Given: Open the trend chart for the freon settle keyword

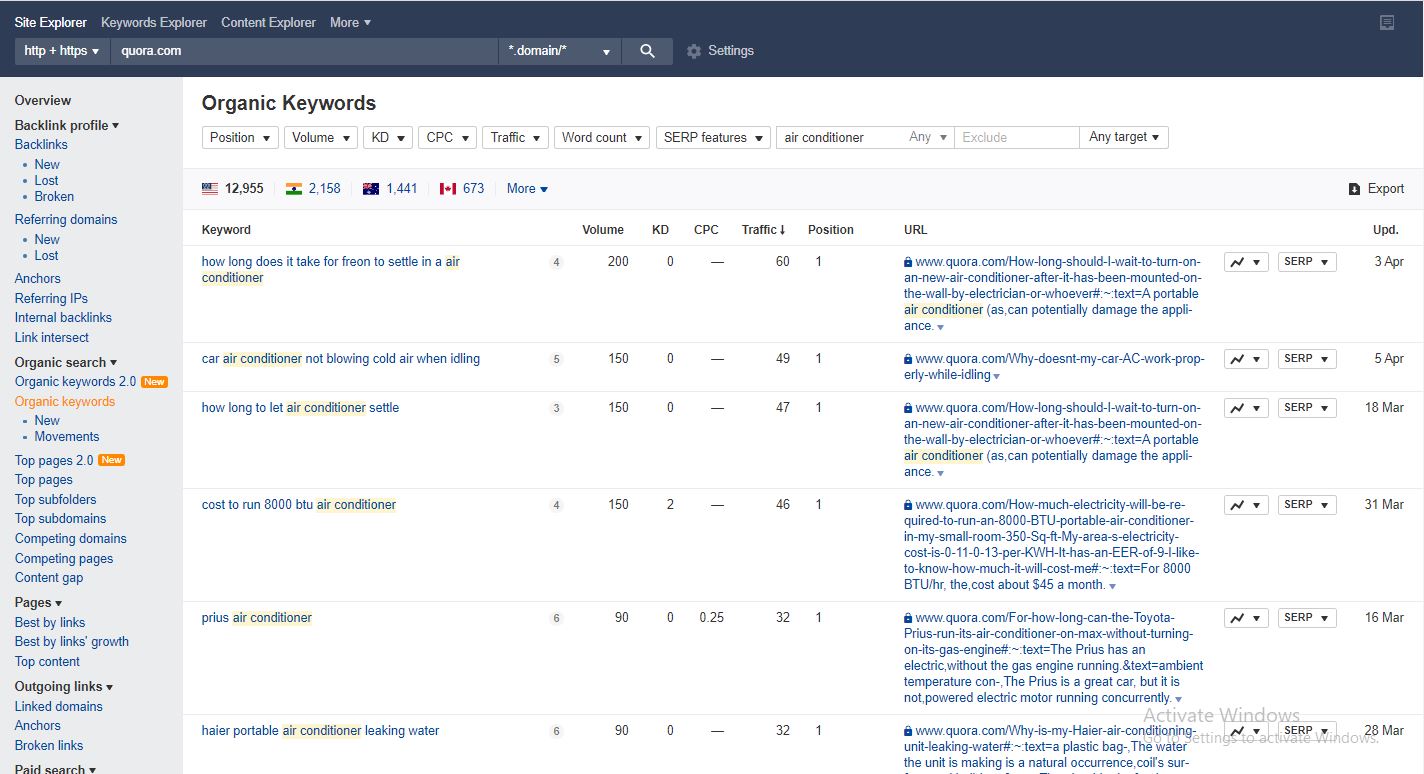Looking at the screenshot, I should pos(1246,262).
